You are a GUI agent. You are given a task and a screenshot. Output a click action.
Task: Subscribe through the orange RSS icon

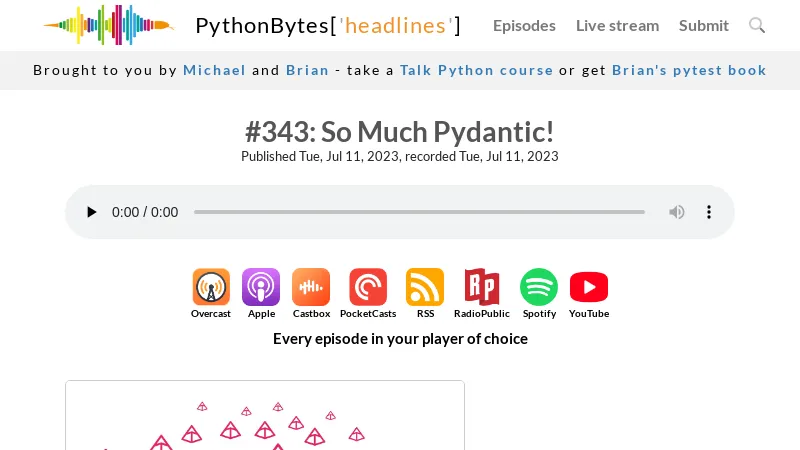pyautogui.click(x=425, y=287)
